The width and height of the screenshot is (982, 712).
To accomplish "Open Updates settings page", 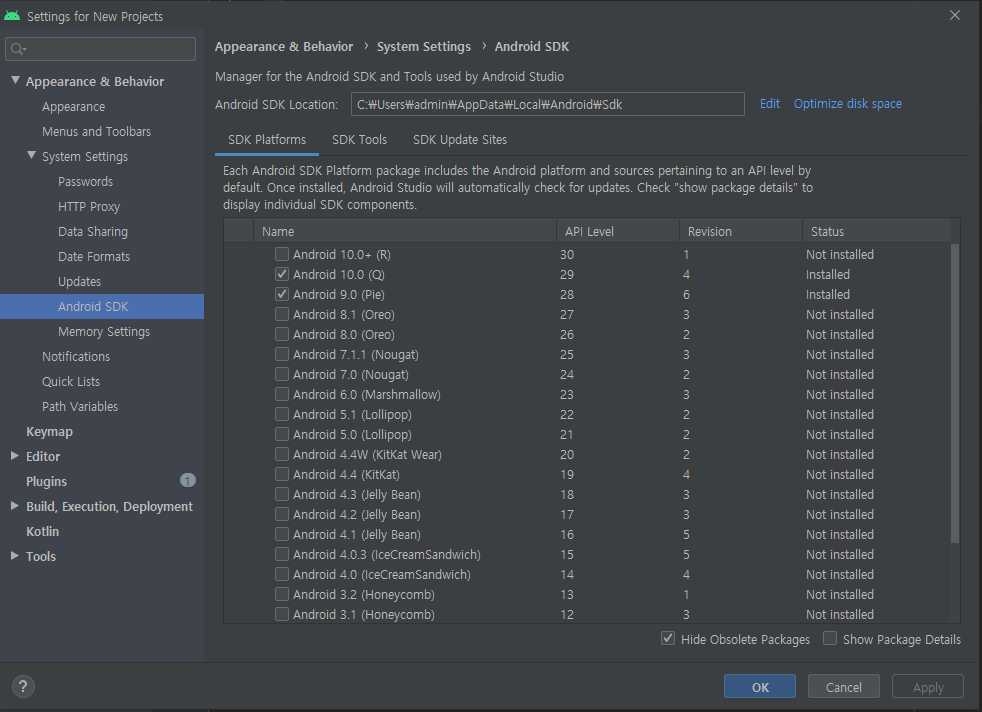I will pyautogui.click(x=80, y=282).
